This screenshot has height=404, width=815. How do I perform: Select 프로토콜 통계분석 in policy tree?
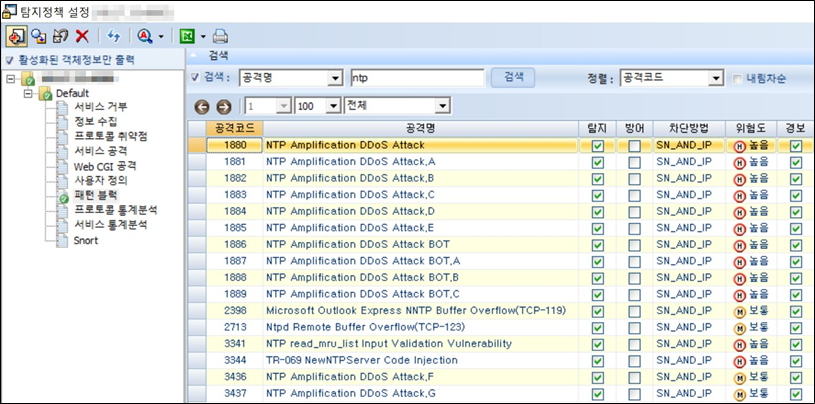coord(115,211)
